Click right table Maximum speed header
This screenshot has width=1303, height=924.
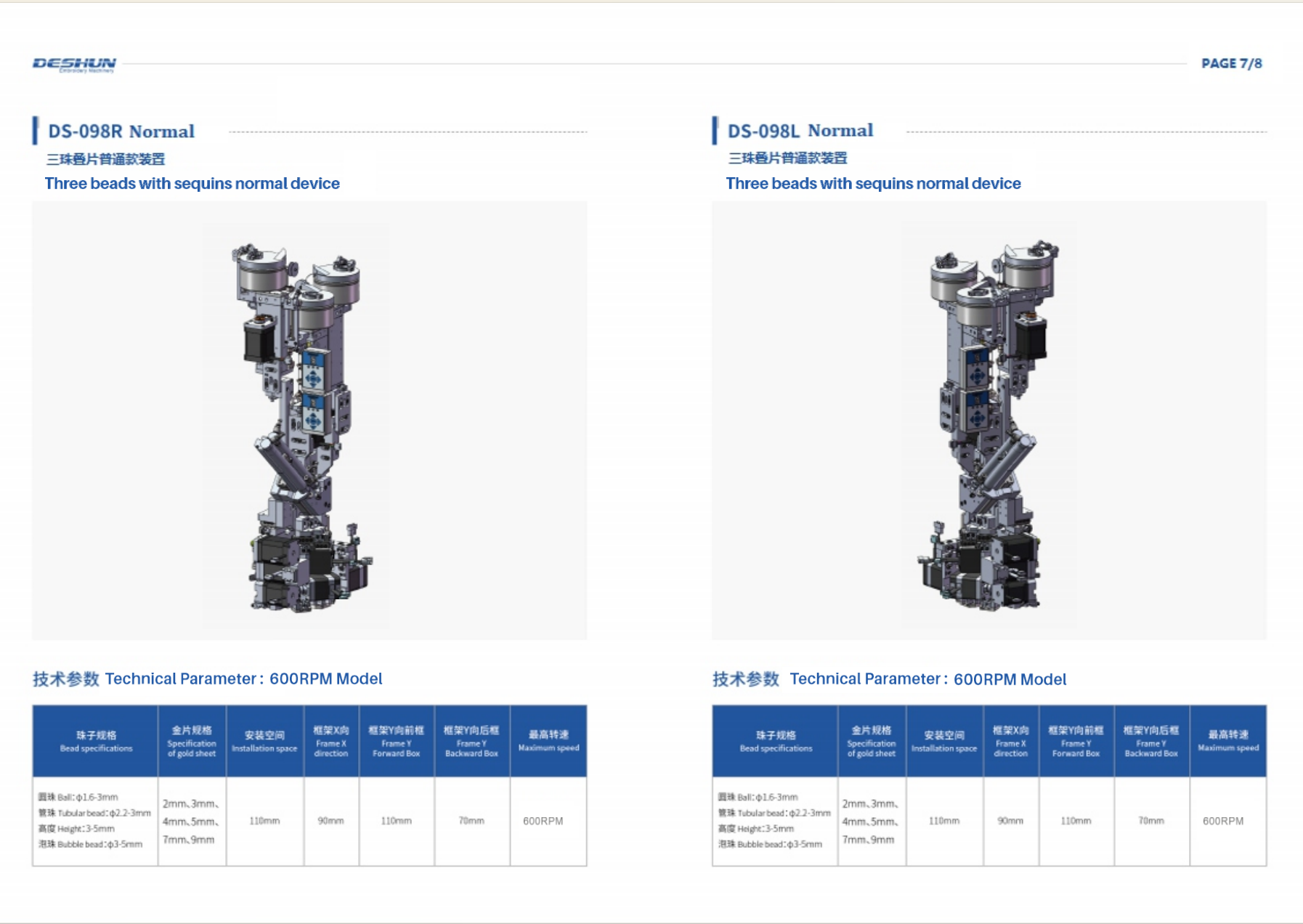pos(1228,741)
